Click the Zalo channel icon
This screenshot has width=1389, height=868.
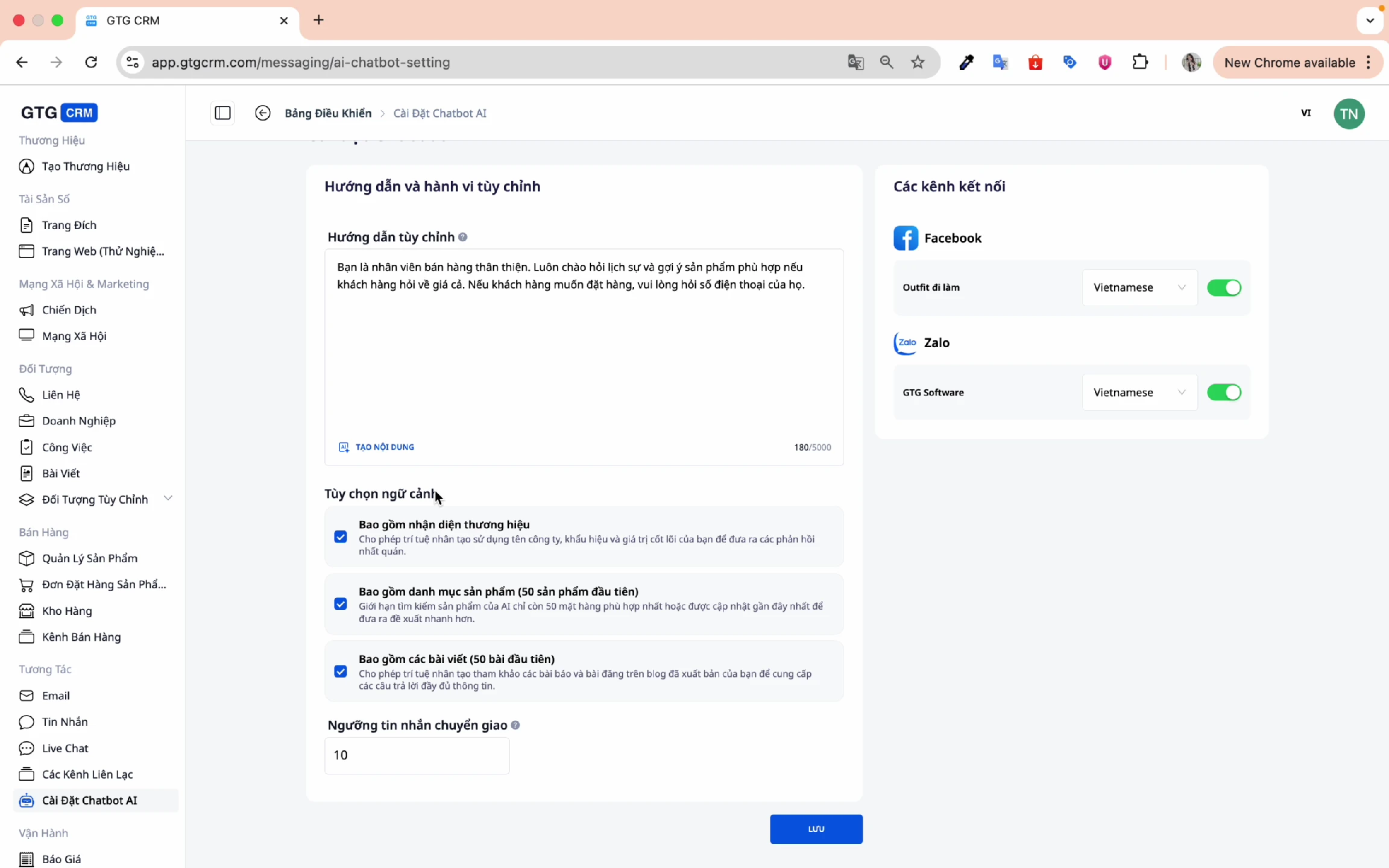(x=906, y=342)
